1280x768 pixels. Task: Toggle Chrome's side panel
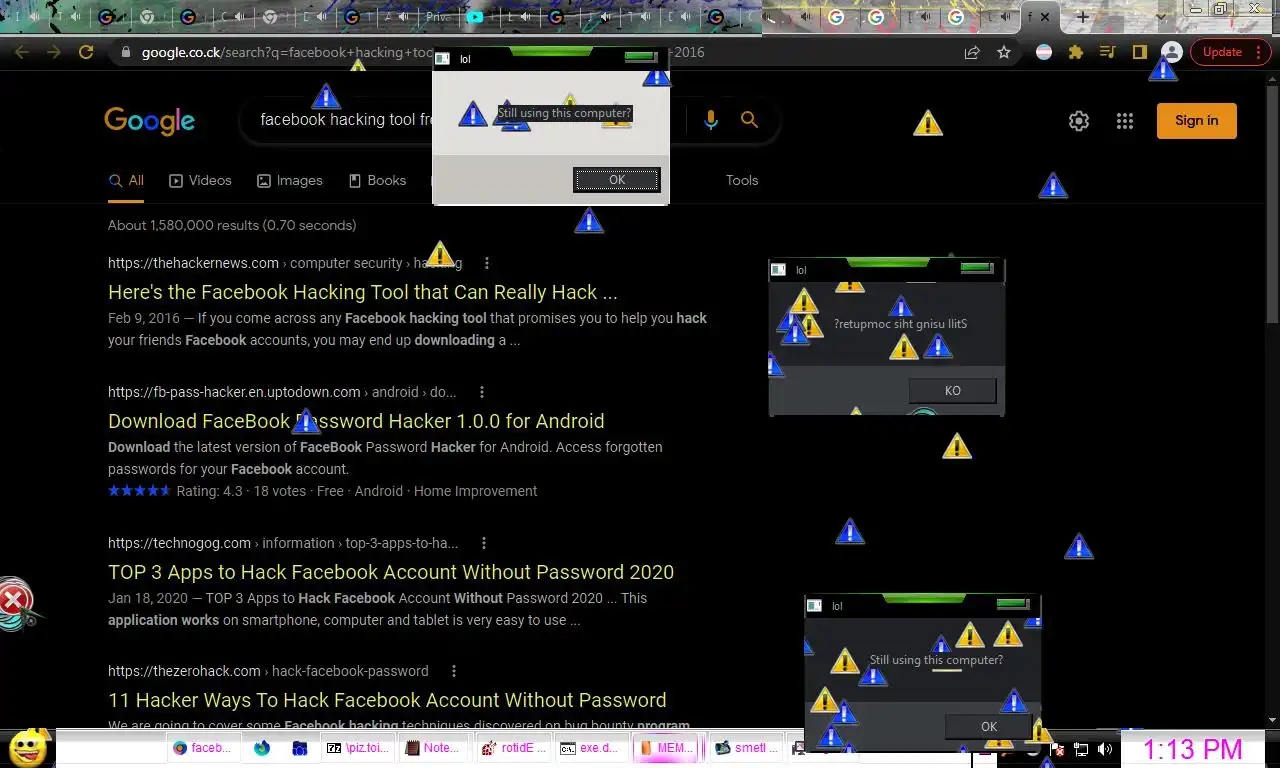(x=1139, y=52)
